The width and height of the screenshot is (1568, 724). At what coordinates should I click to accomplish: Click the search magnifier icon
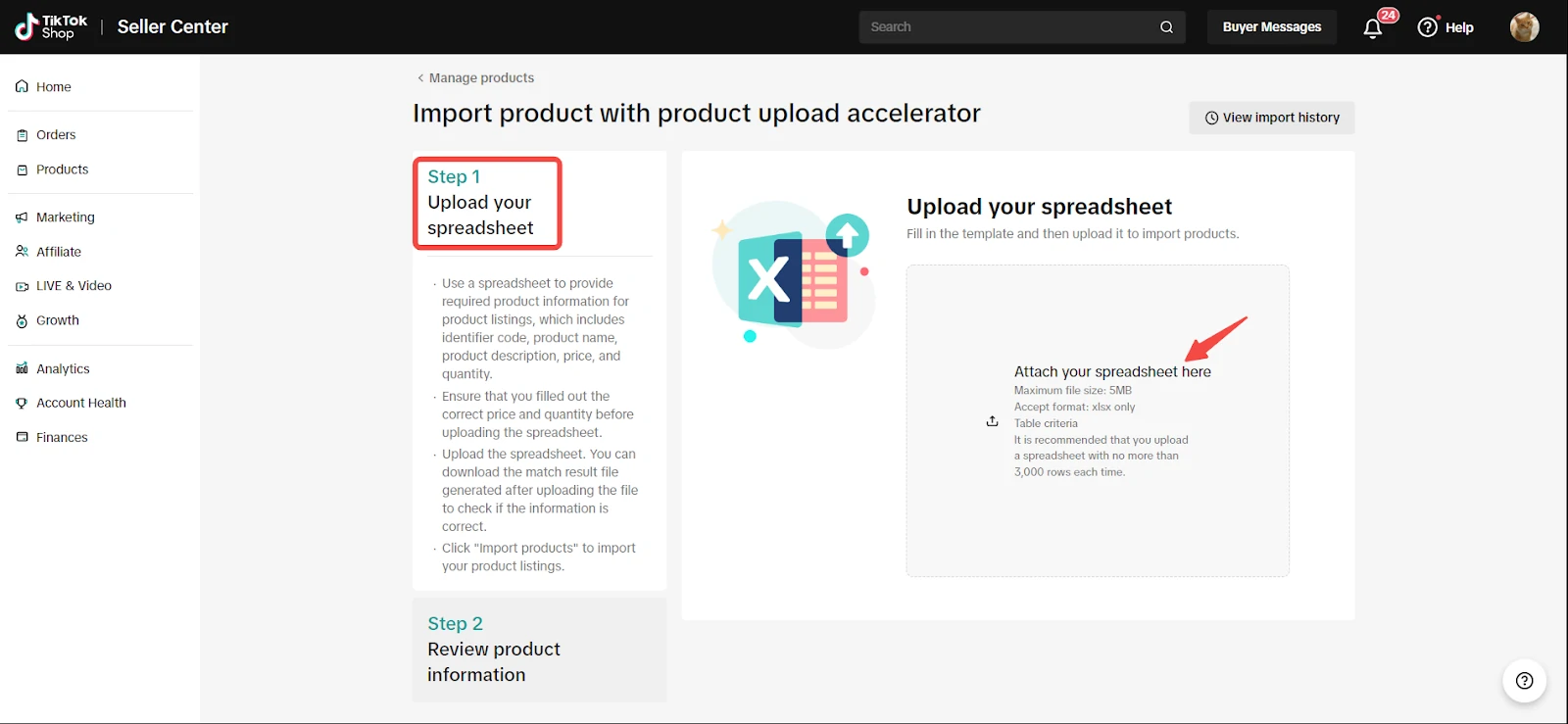(x=1166, y=27)
